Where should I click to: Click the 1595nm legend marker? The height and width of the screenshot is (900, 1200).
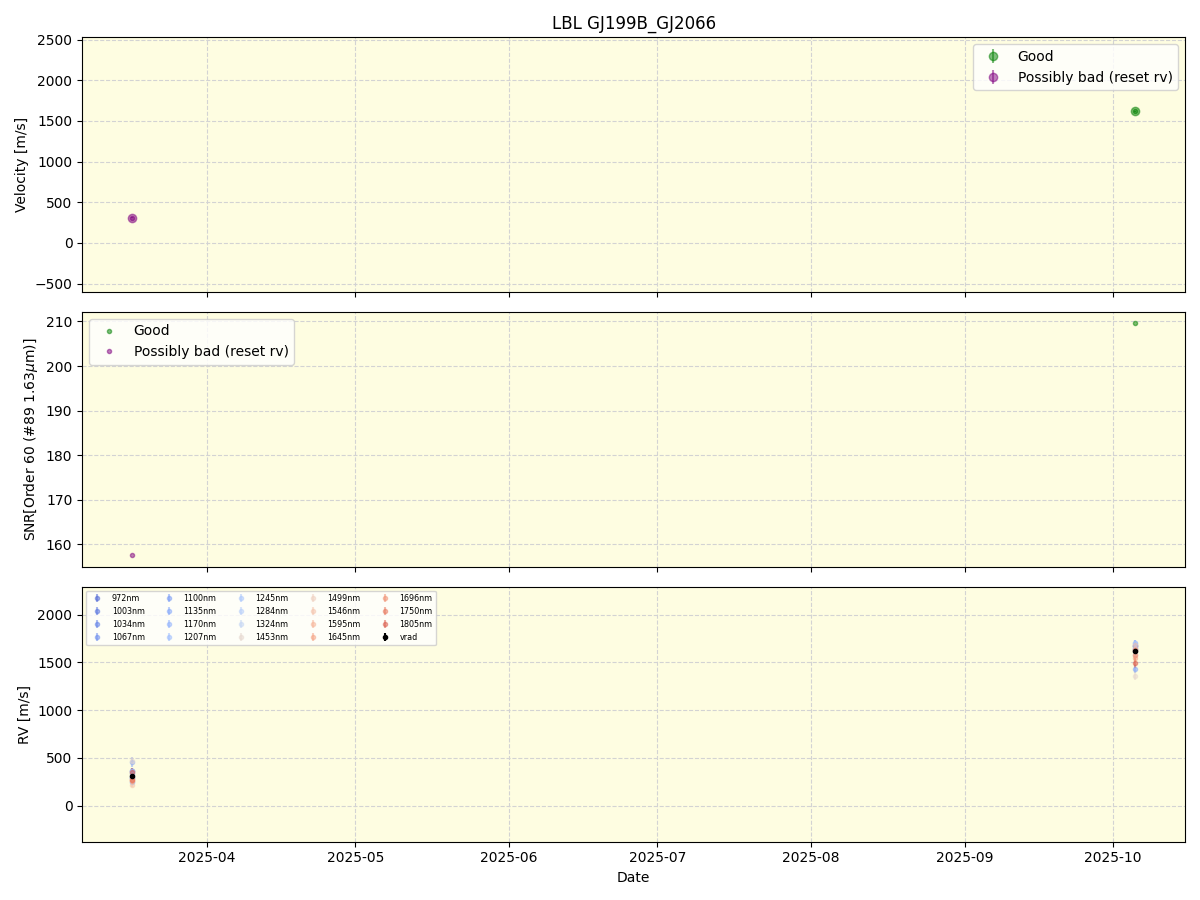pos(313,624)
